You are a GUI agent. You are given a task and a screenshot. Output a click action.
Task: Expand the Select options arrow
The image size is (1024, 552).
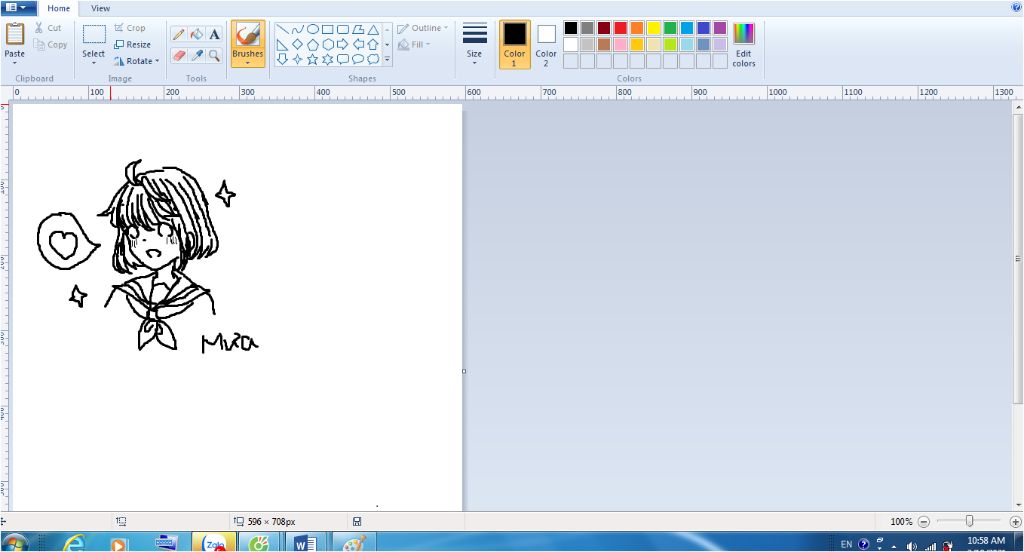pyautogui.click(x=93, y=63)
